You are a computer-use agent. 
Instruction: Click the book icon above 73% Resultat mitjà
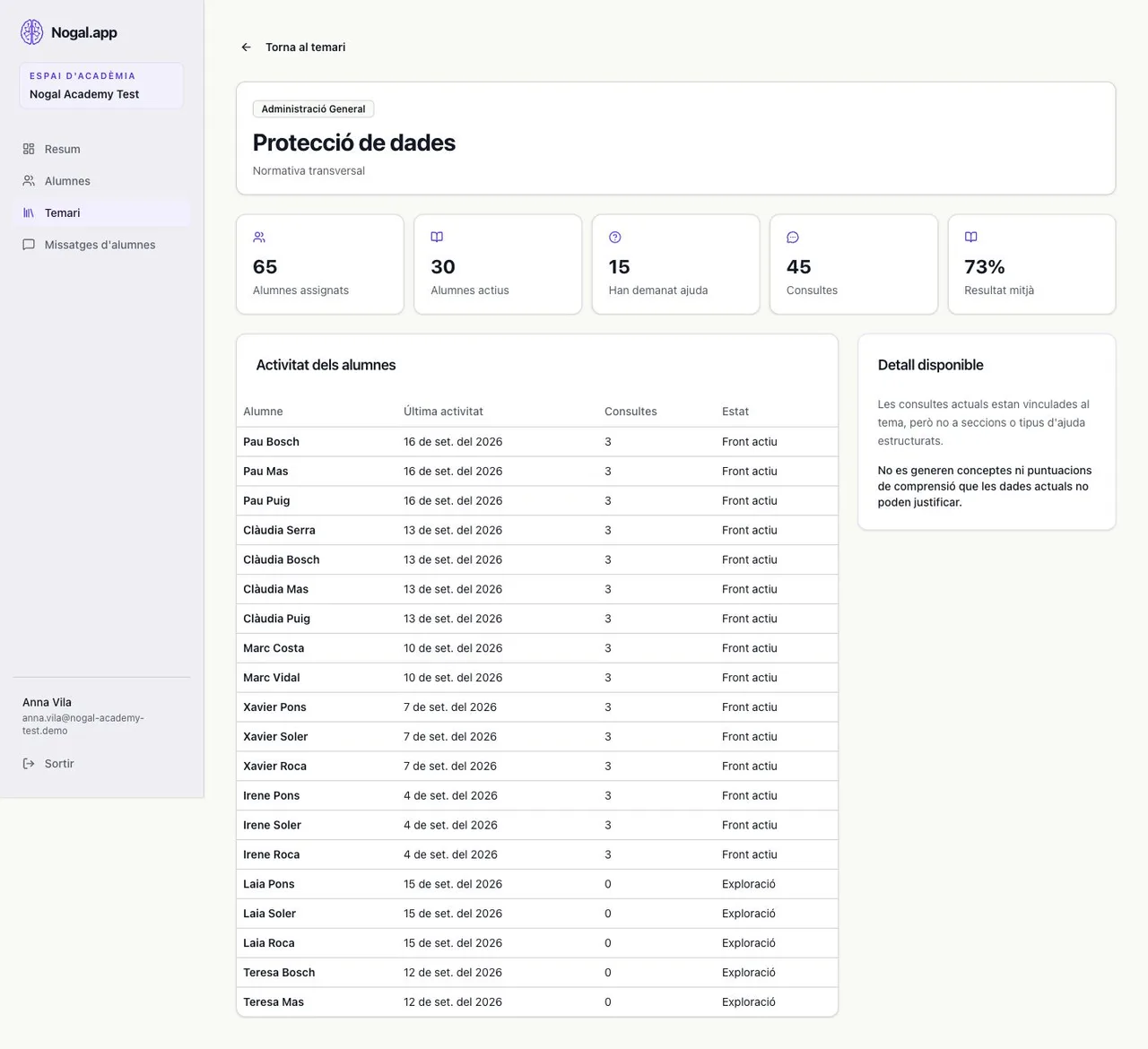970,238
